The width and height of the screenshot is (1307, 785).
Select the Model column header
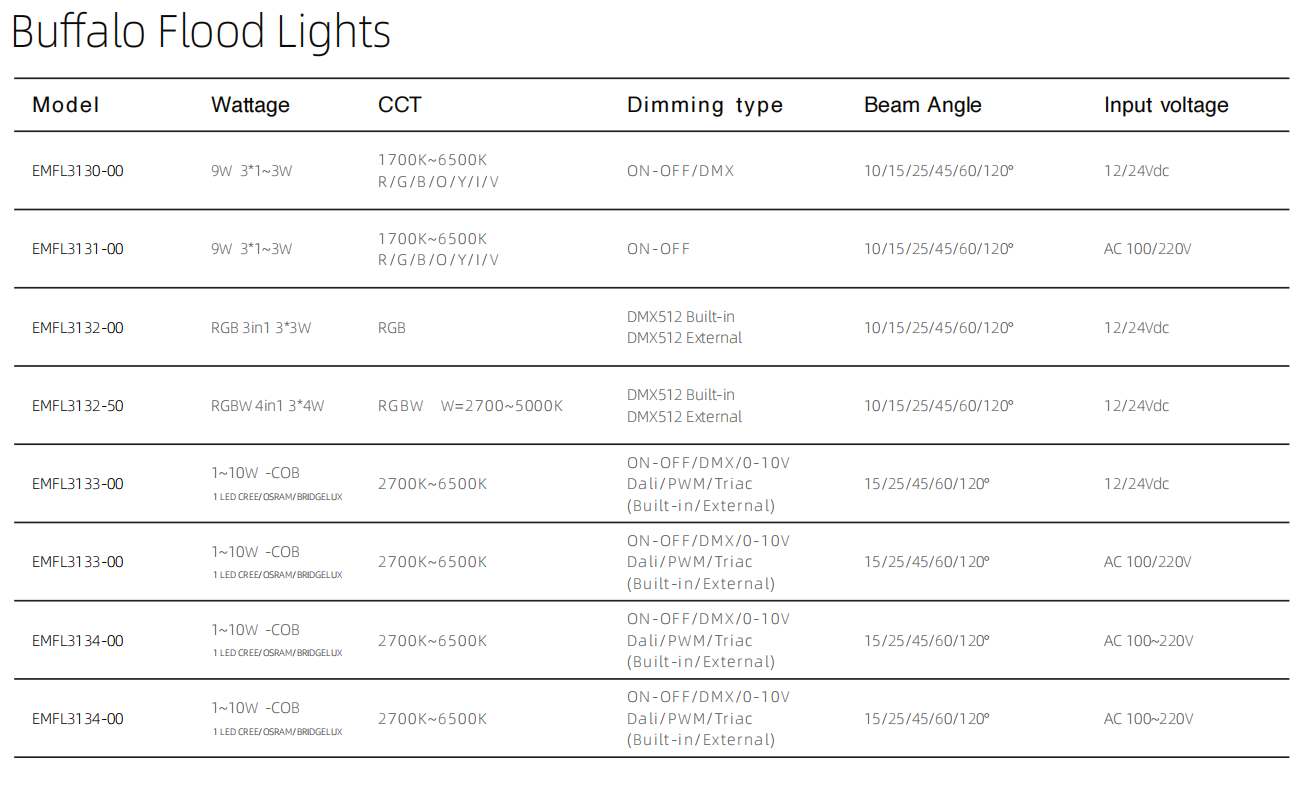pyautogui.click(x=66, y=105)
